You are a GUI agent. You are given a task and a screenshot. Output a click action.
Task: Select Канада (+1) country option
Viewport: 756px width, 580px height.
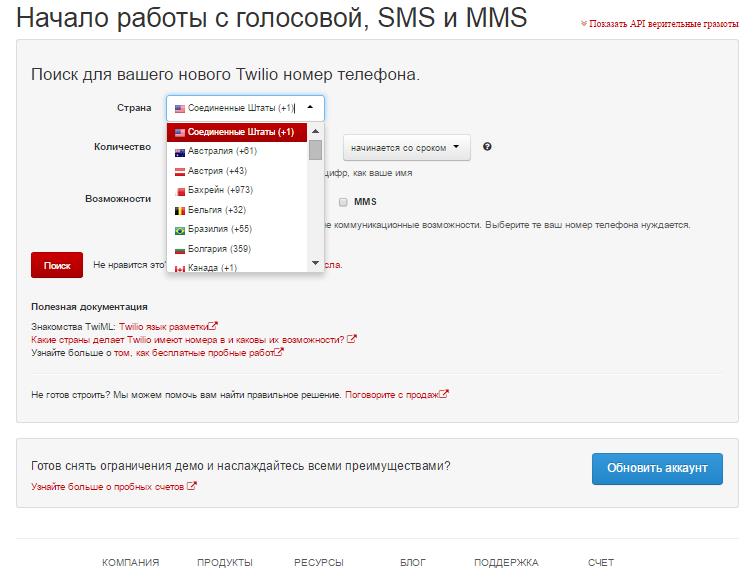click(212, 268)
